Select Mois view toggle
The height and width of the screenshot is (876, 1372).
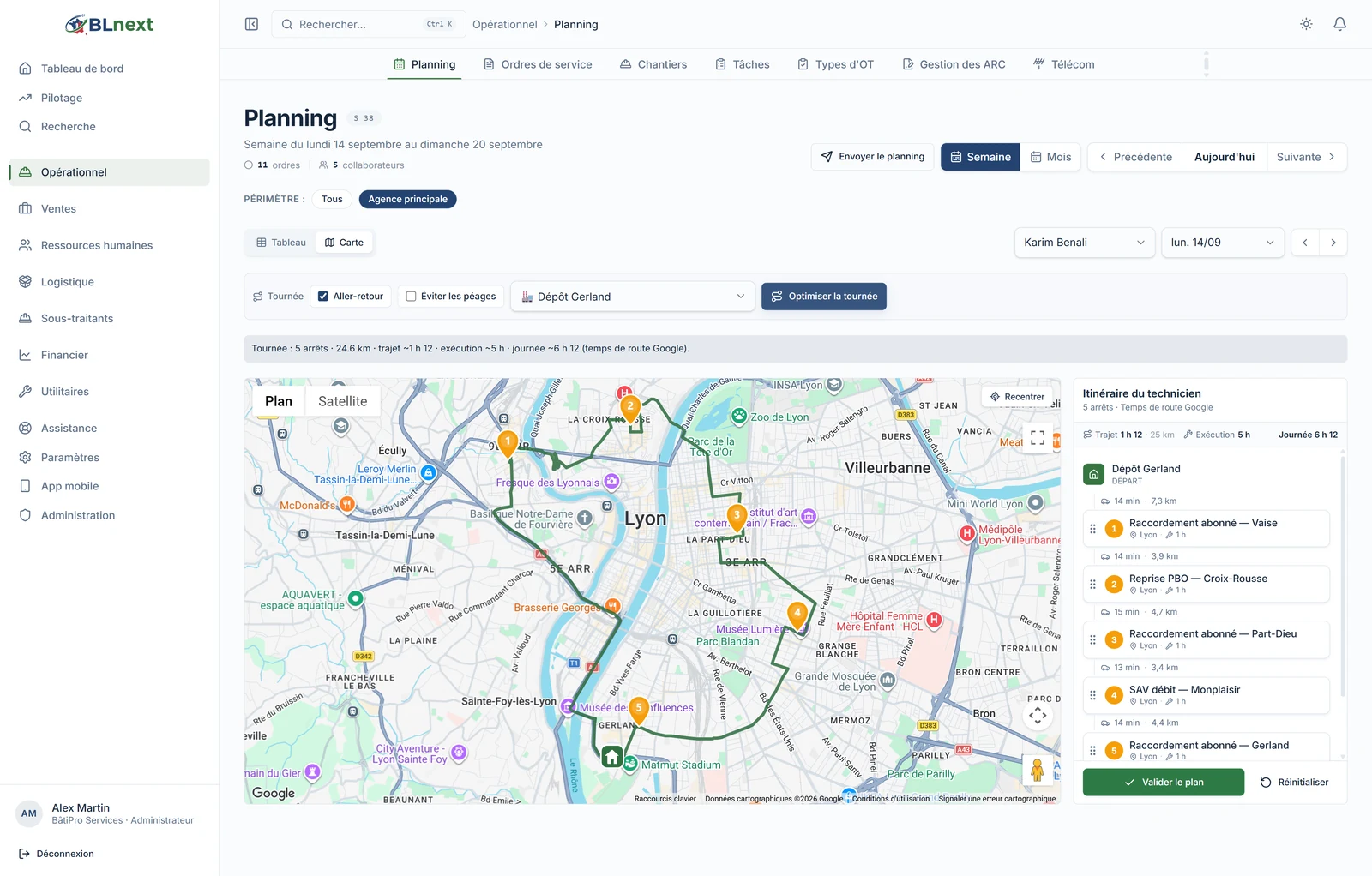pyautogui.click(x=1050, y=157)
